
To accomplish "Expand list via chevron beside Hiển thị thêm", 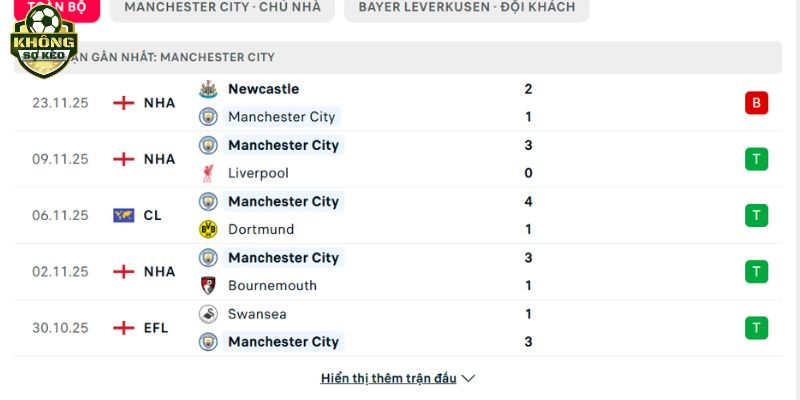I will point(468,379).
